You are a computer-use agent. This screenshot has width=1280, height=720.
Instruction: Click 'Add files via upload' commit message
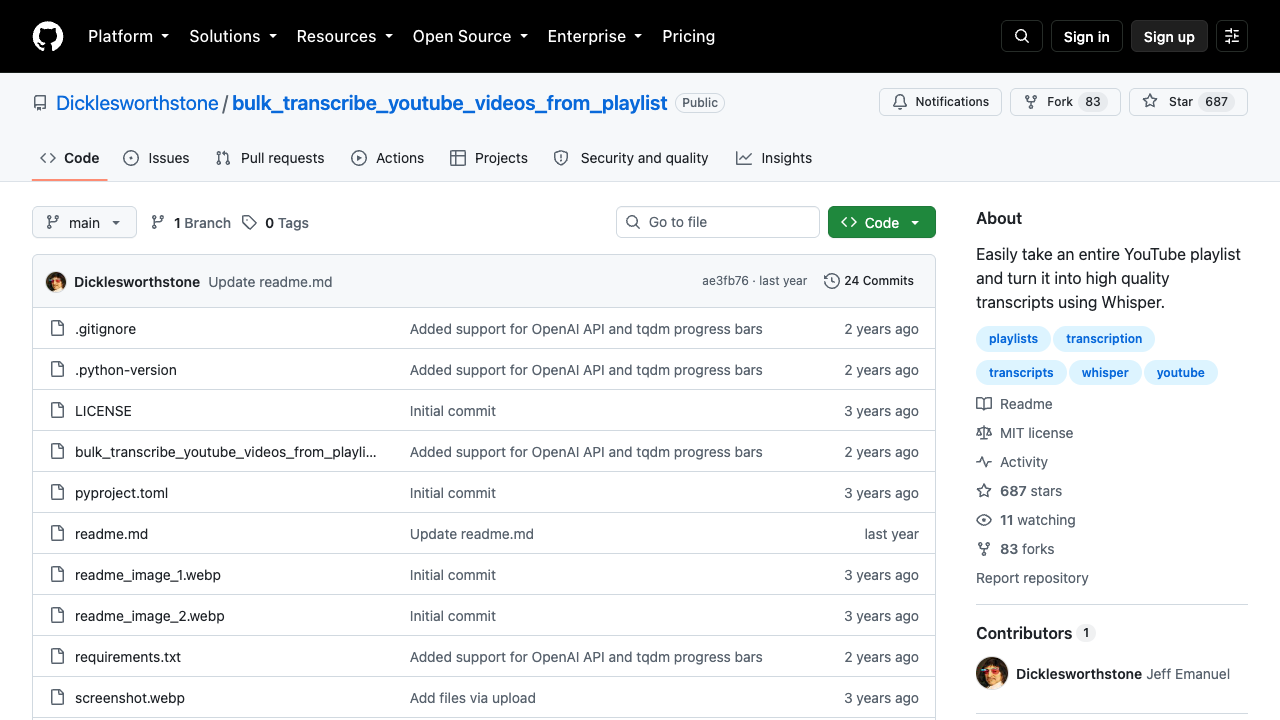coord(473,698)
